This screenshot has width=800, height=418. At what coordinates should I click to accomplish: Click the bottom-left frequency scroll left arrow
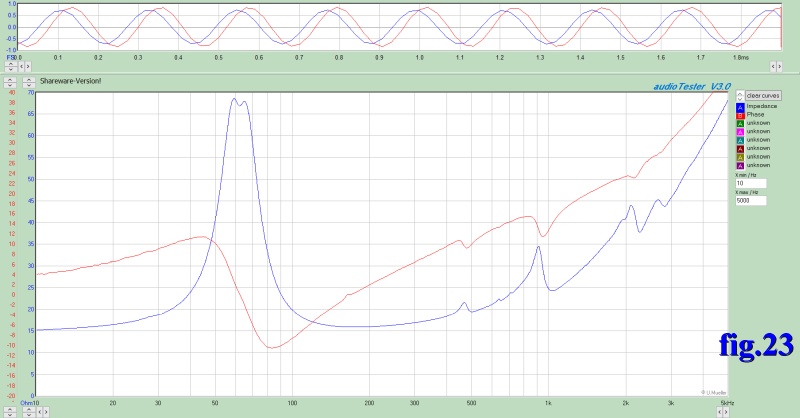click(40, 412)
